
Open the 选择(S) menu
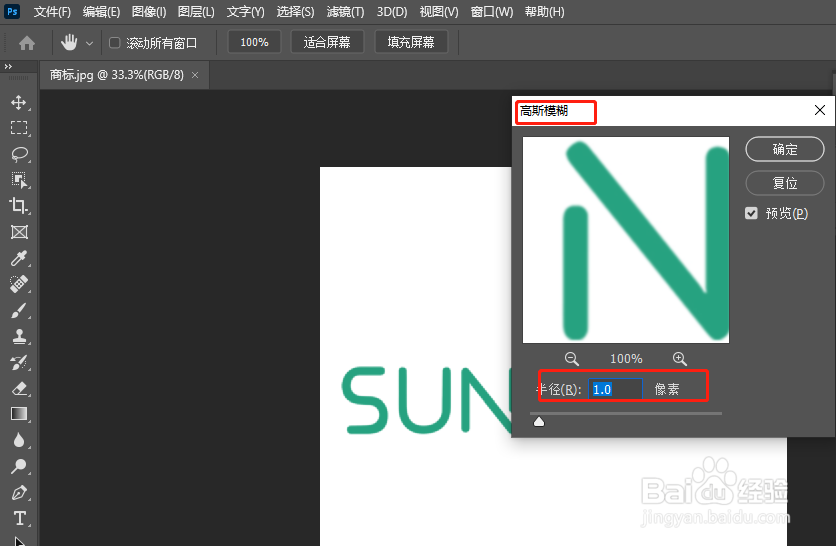click(x=295, y=12)
